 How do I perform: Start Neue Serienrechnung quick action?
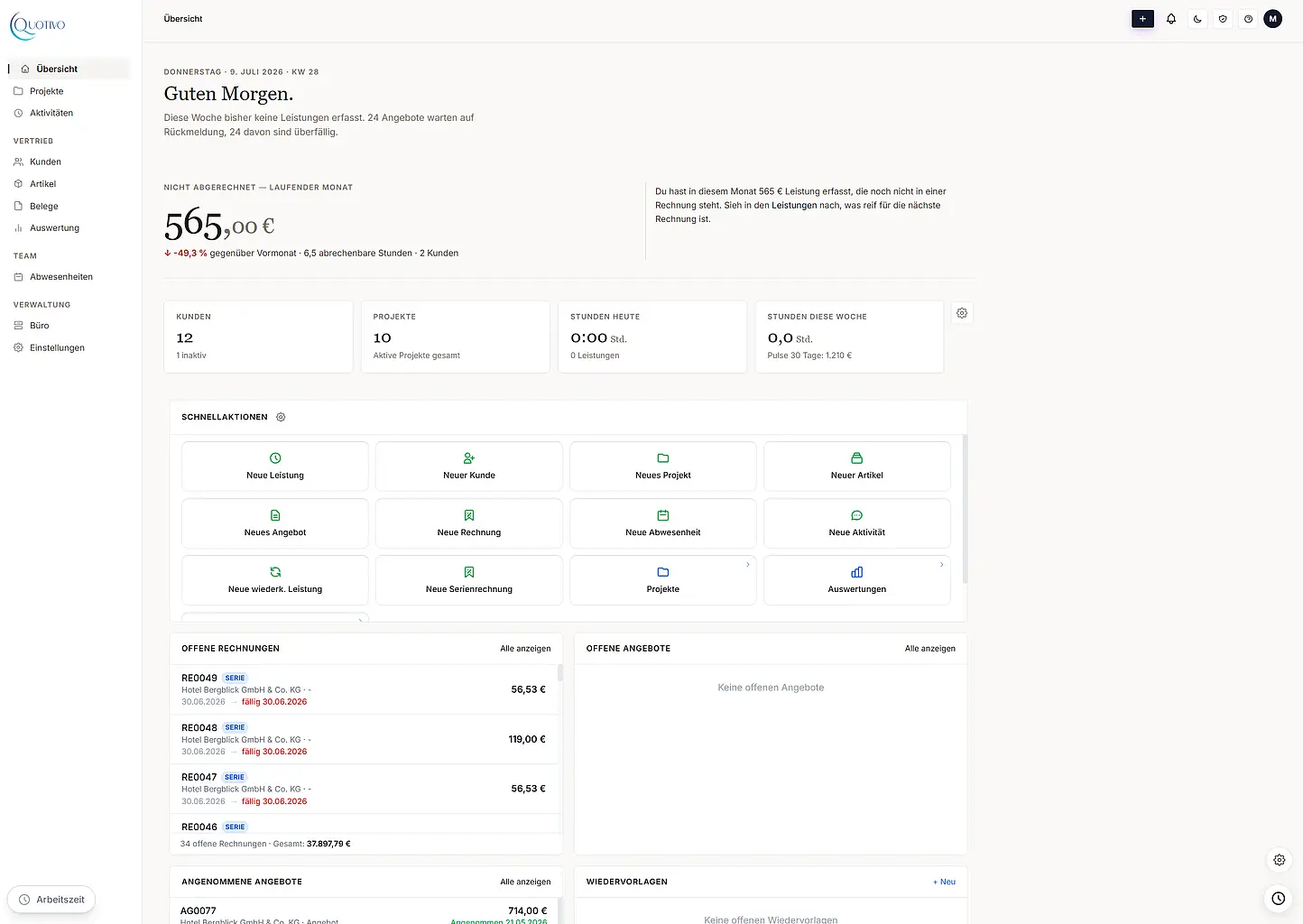coord(469,580)
